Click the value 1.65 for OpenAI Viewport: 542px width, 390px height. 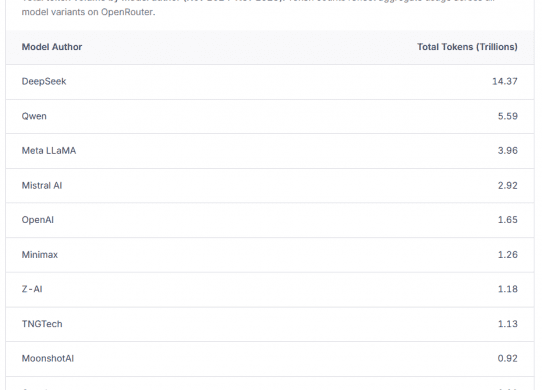(x=507, y=220)
